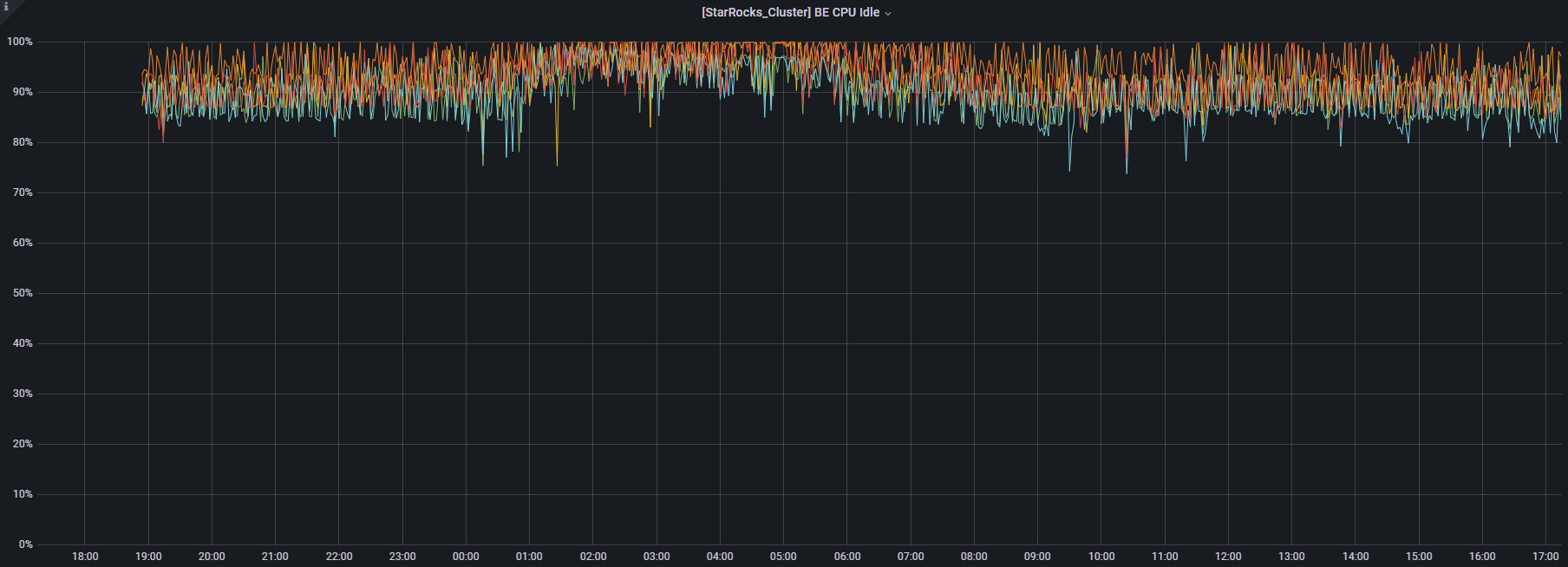Click the 00:00 label on the time axis
The width and height of the screenshot is (1568, 567).
click(466, 557)
